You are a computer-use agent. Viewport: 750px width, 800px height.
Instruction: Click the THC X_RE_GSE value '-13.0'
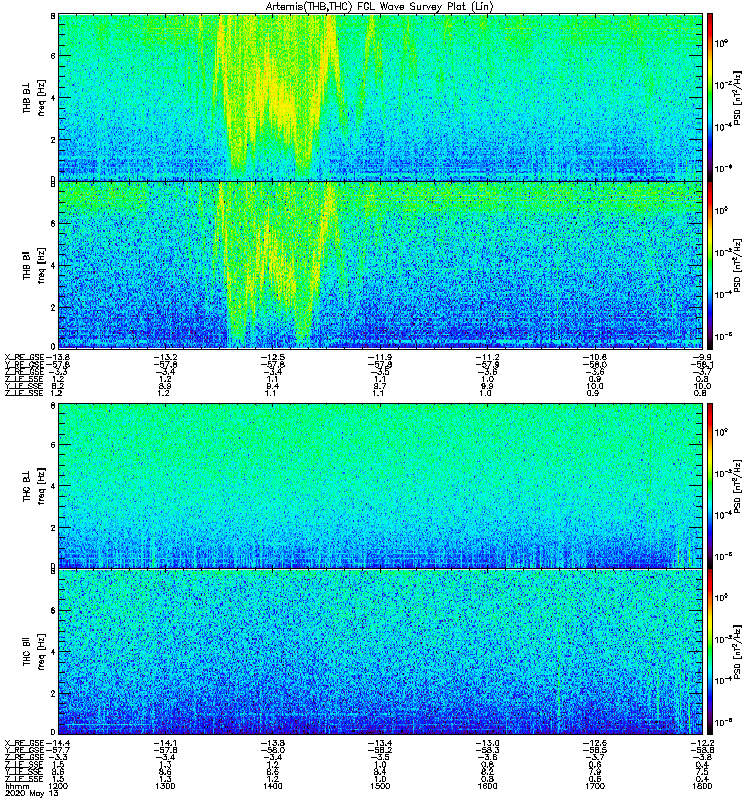487,743
